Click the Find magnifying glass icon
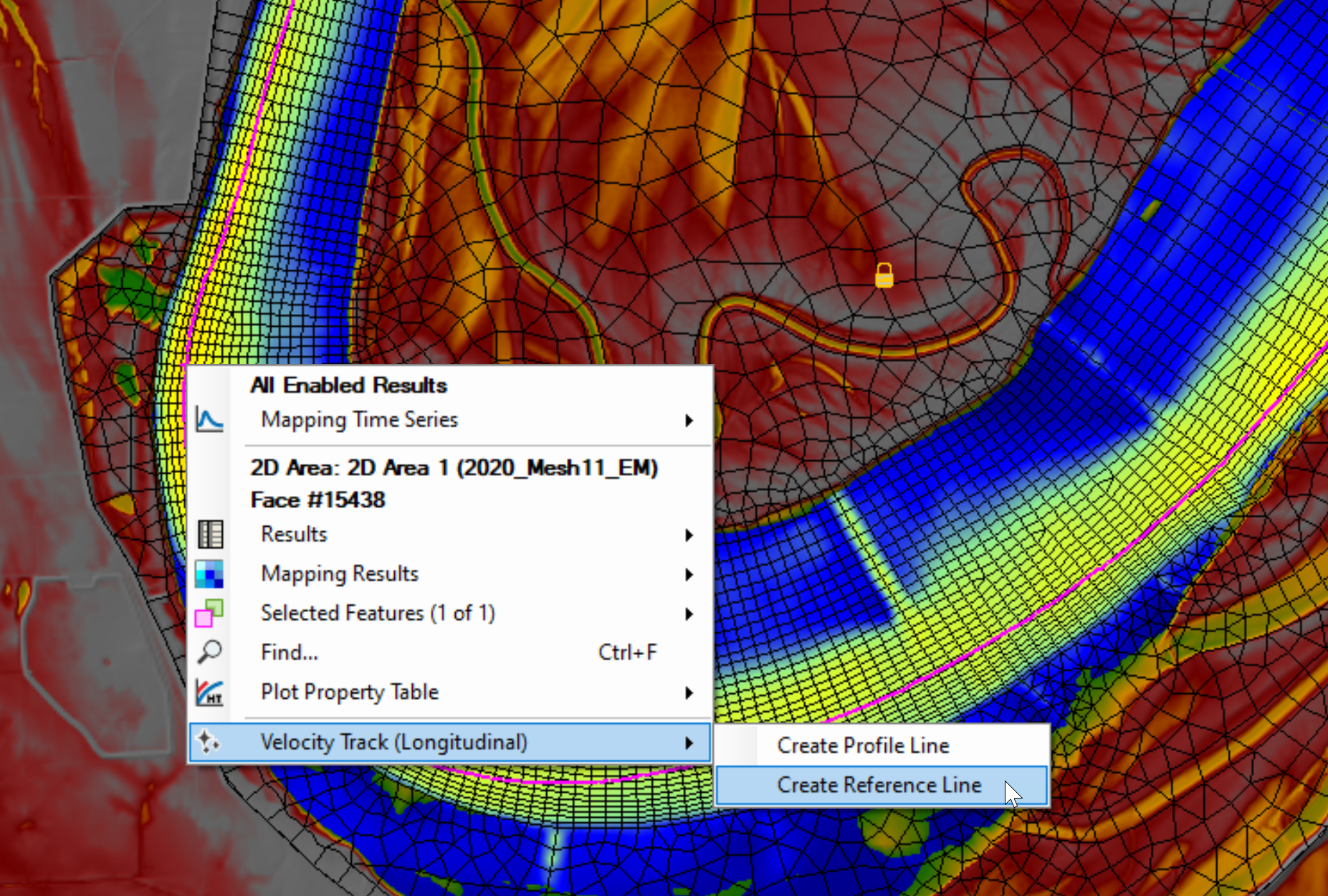 [209, 652]
